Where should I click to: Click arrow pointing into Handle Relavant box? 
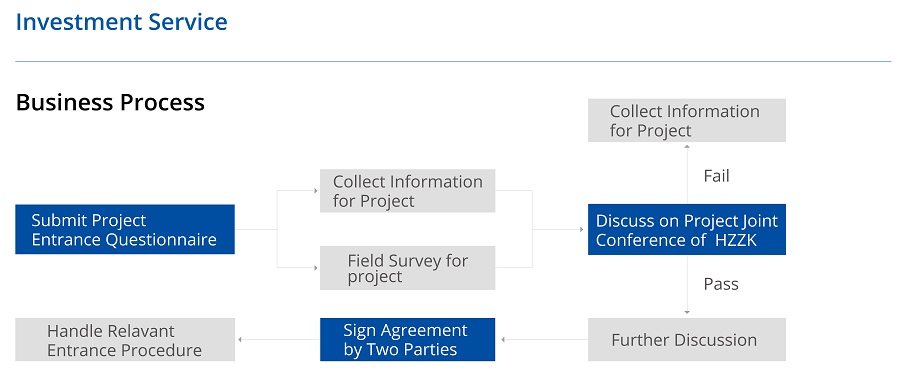coord(240,340)
